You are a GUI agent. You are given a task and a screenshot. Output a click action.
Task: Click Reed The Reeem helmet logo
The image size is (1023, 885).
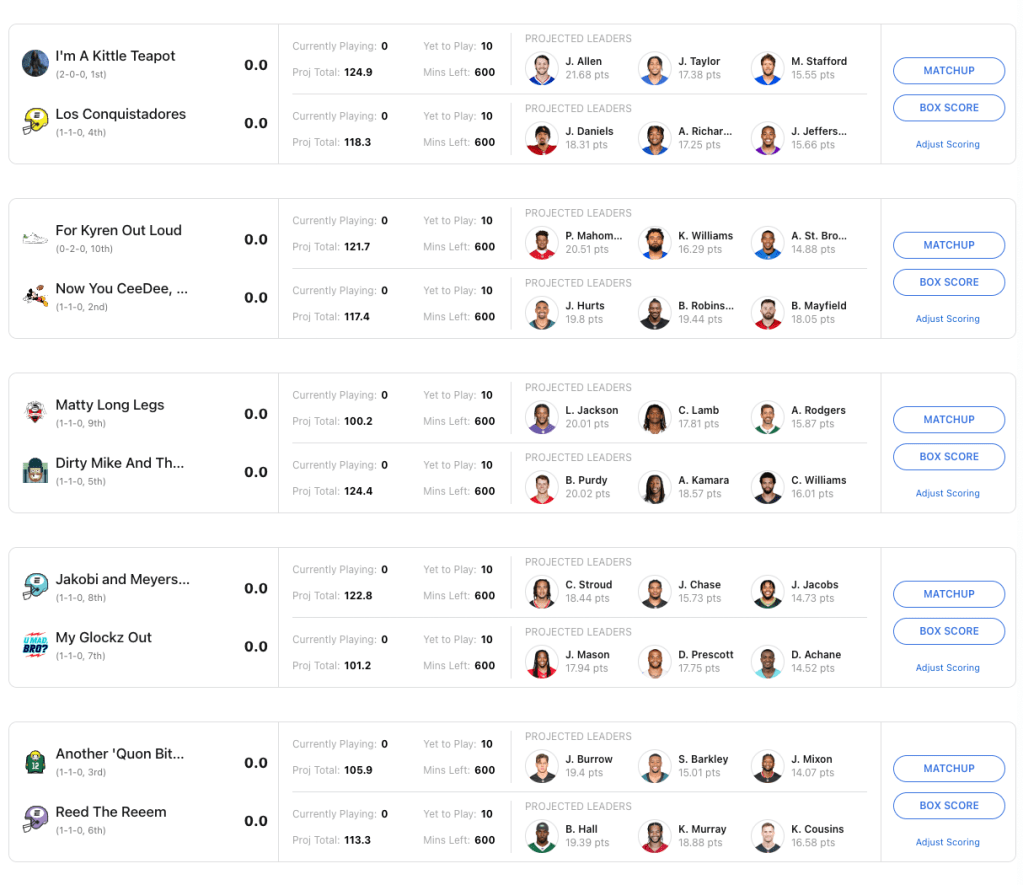pyautogui.click(x=35, y=819)
